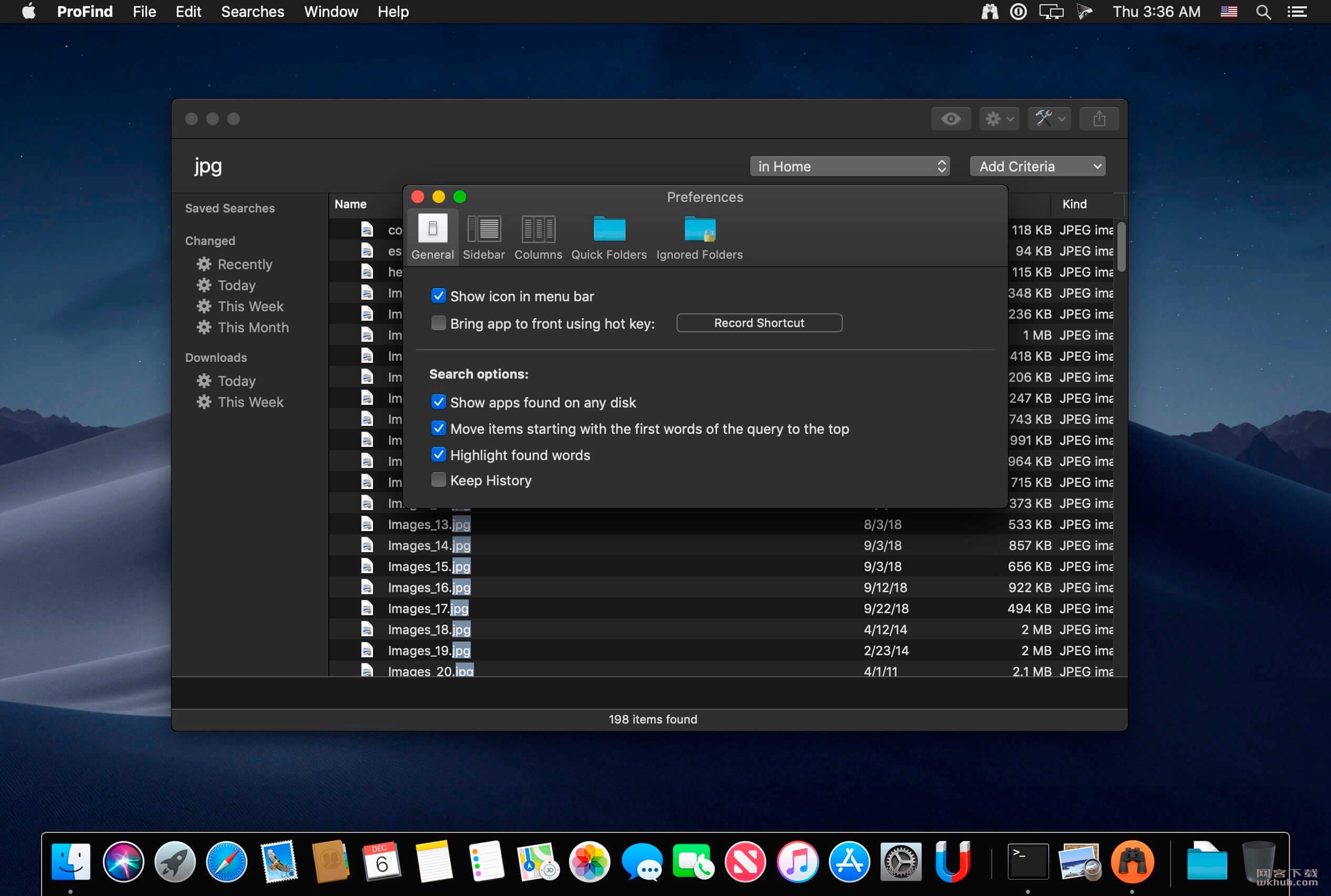Click ProFind binoculars menu bar icon

point(990,12)
